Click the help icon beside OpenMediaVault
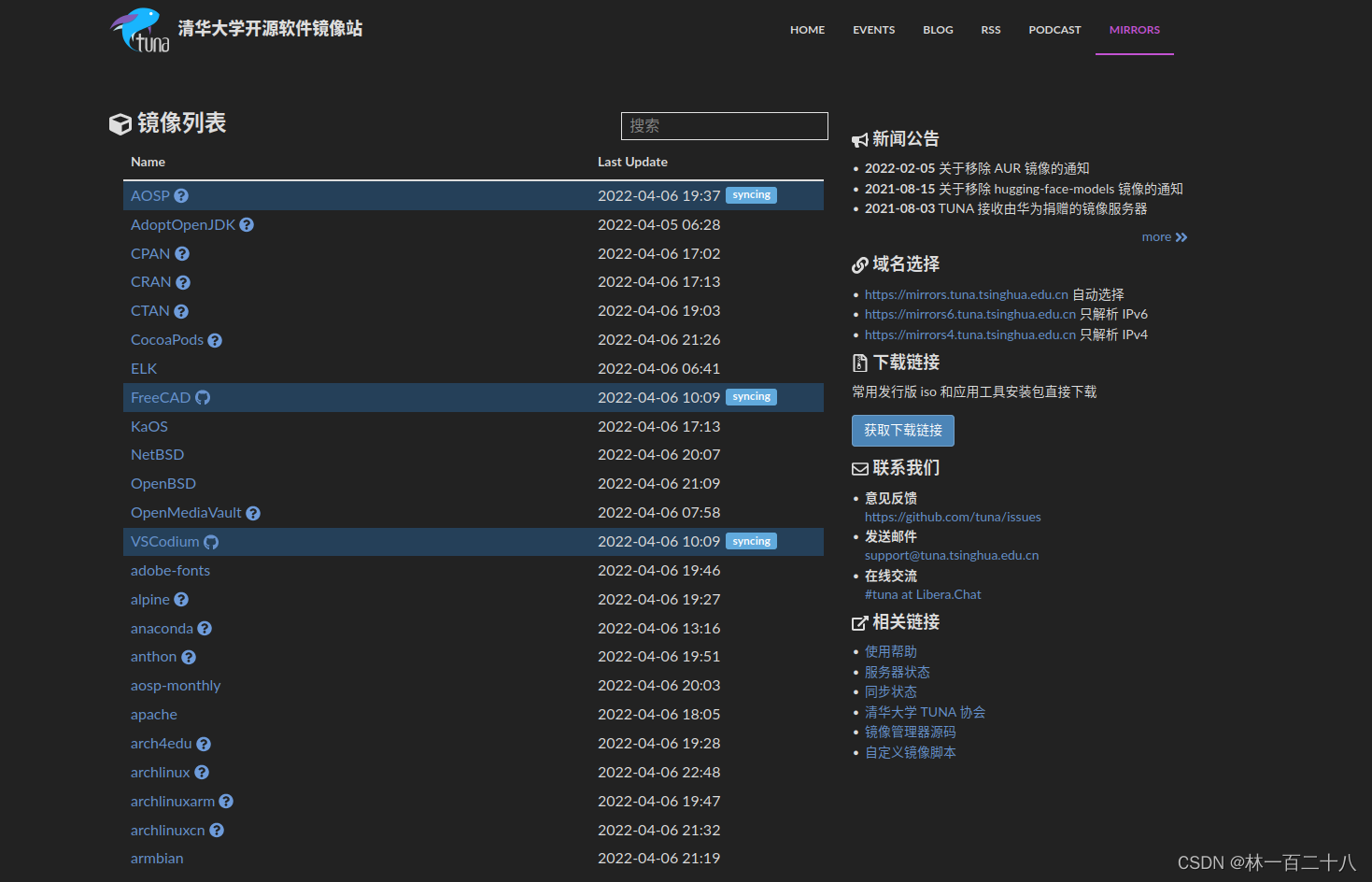 (253, 513)
